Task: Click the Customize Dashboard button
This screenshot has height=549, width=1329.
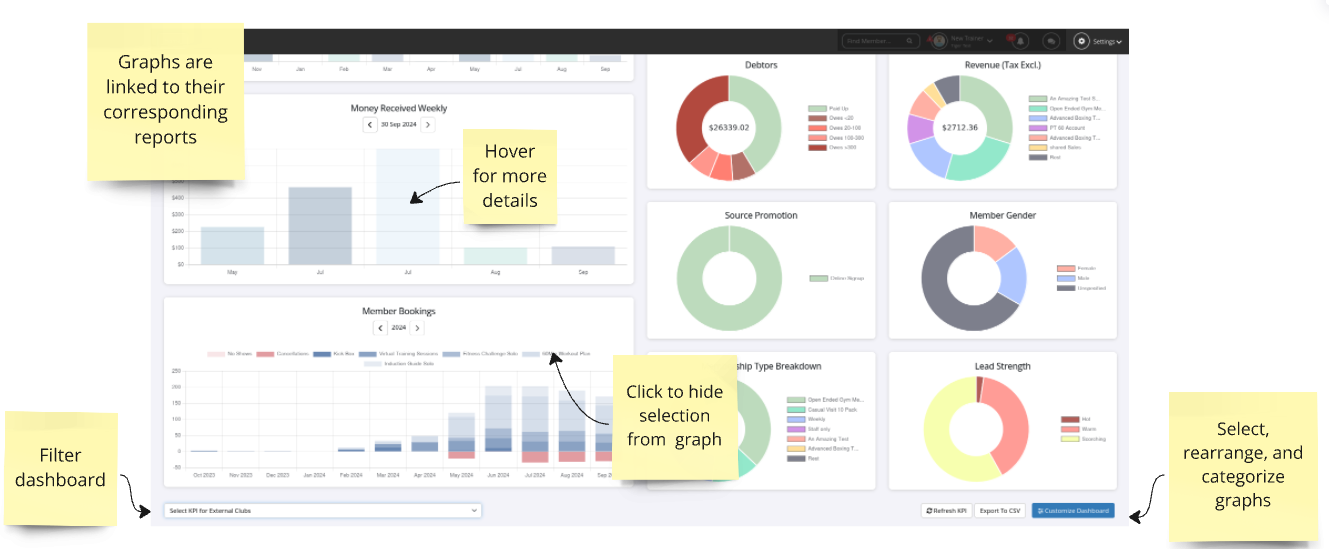Action: point(1073,511)
